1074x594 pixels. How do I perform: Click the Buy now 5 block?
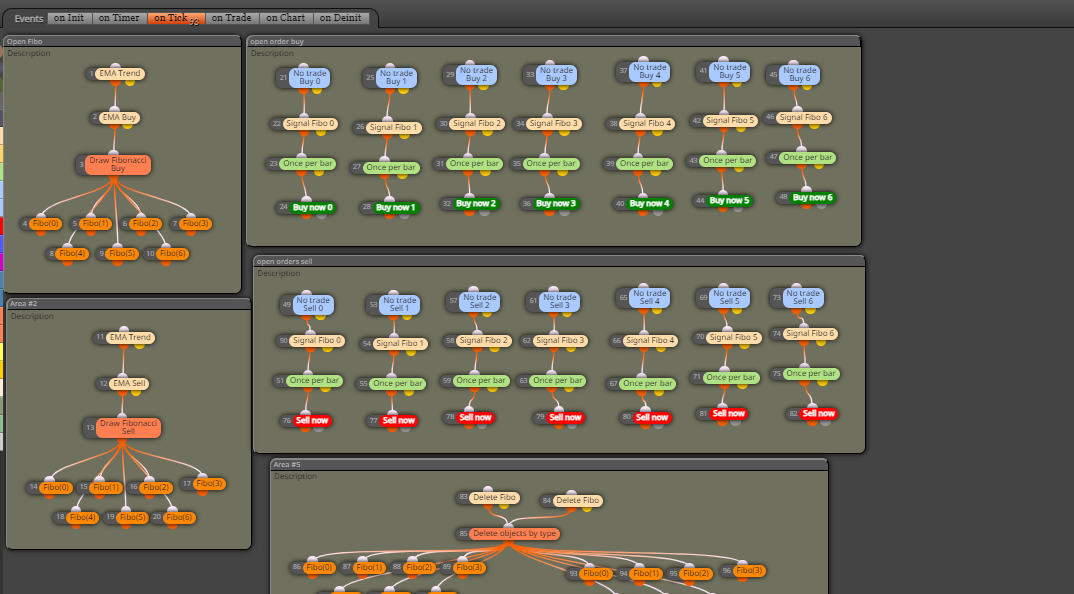(729, 201)
